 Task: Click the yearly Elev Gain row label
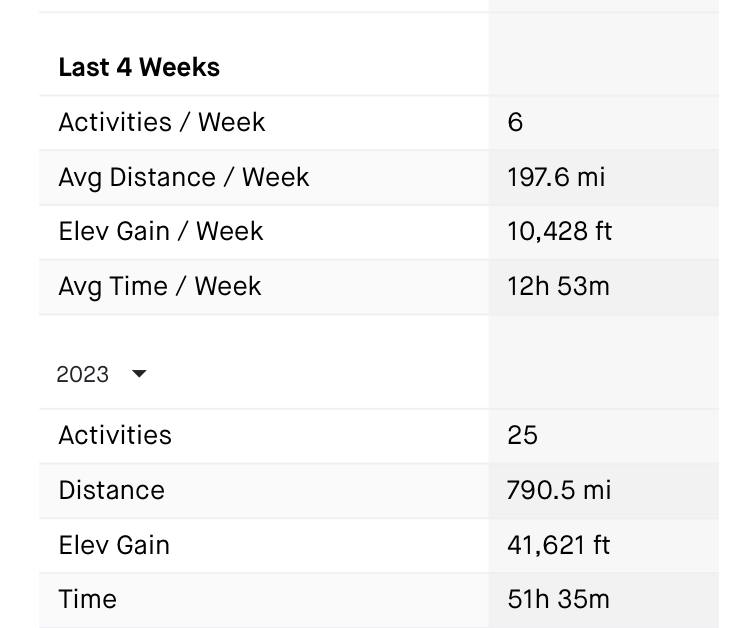(x=114, y=545)
